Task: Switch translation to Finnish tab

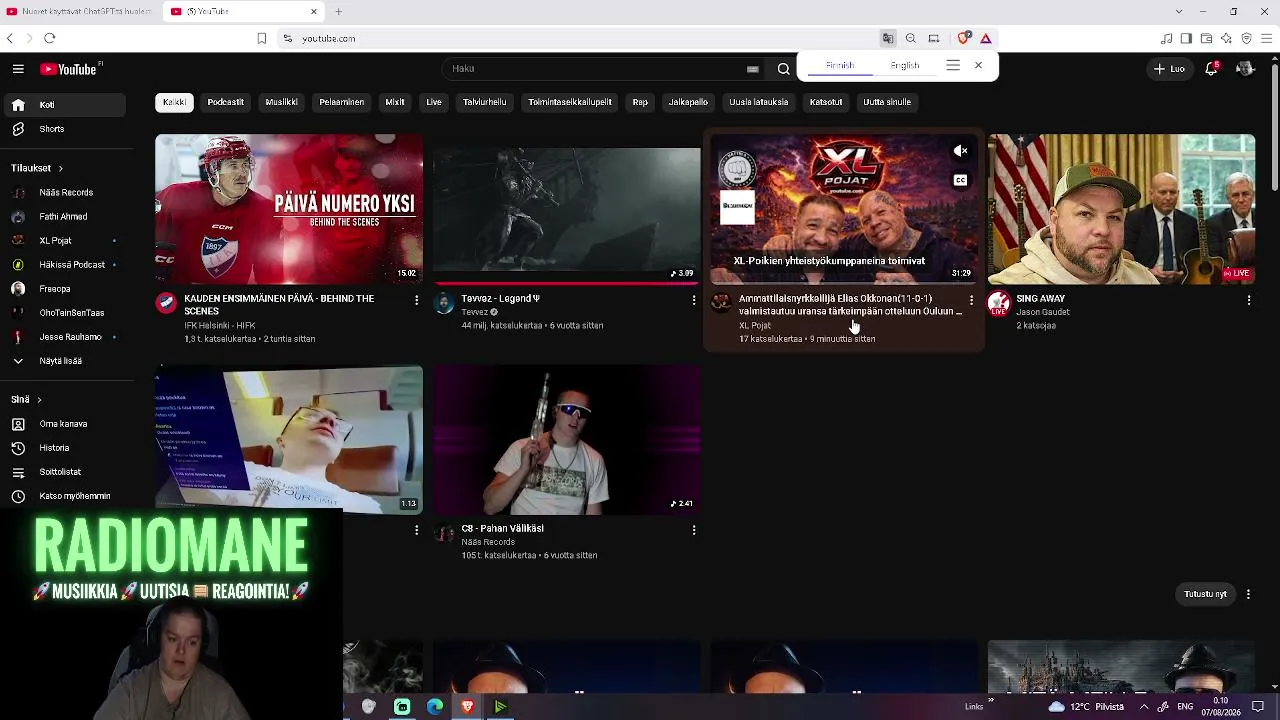Action: pyautogui.click(x=840, y=65)
